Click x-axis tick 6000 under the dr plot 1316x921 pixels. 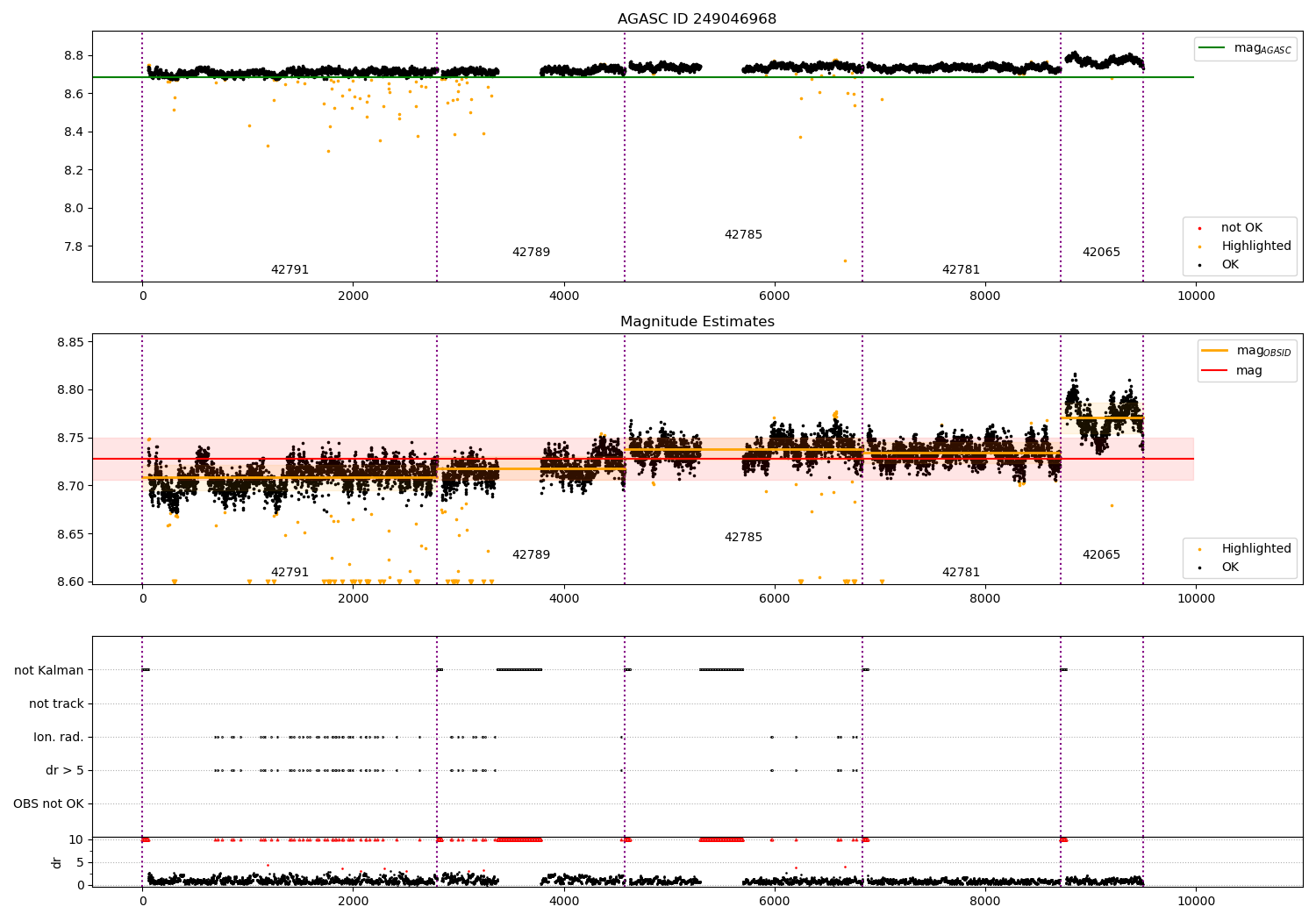pos(775,902)
